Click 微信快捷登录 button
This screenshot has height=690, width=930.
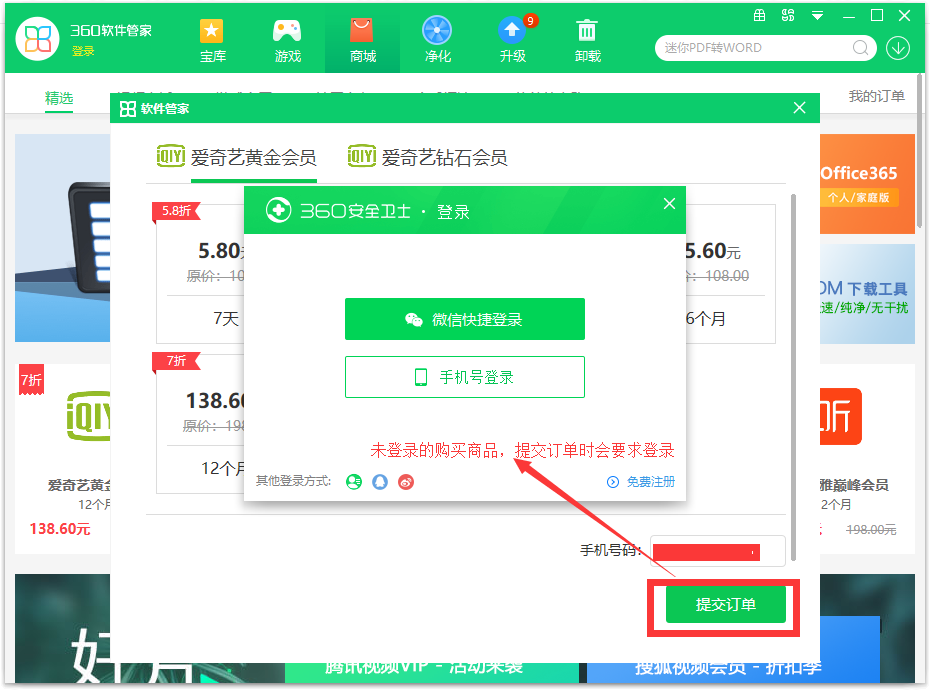click(465, 319)
